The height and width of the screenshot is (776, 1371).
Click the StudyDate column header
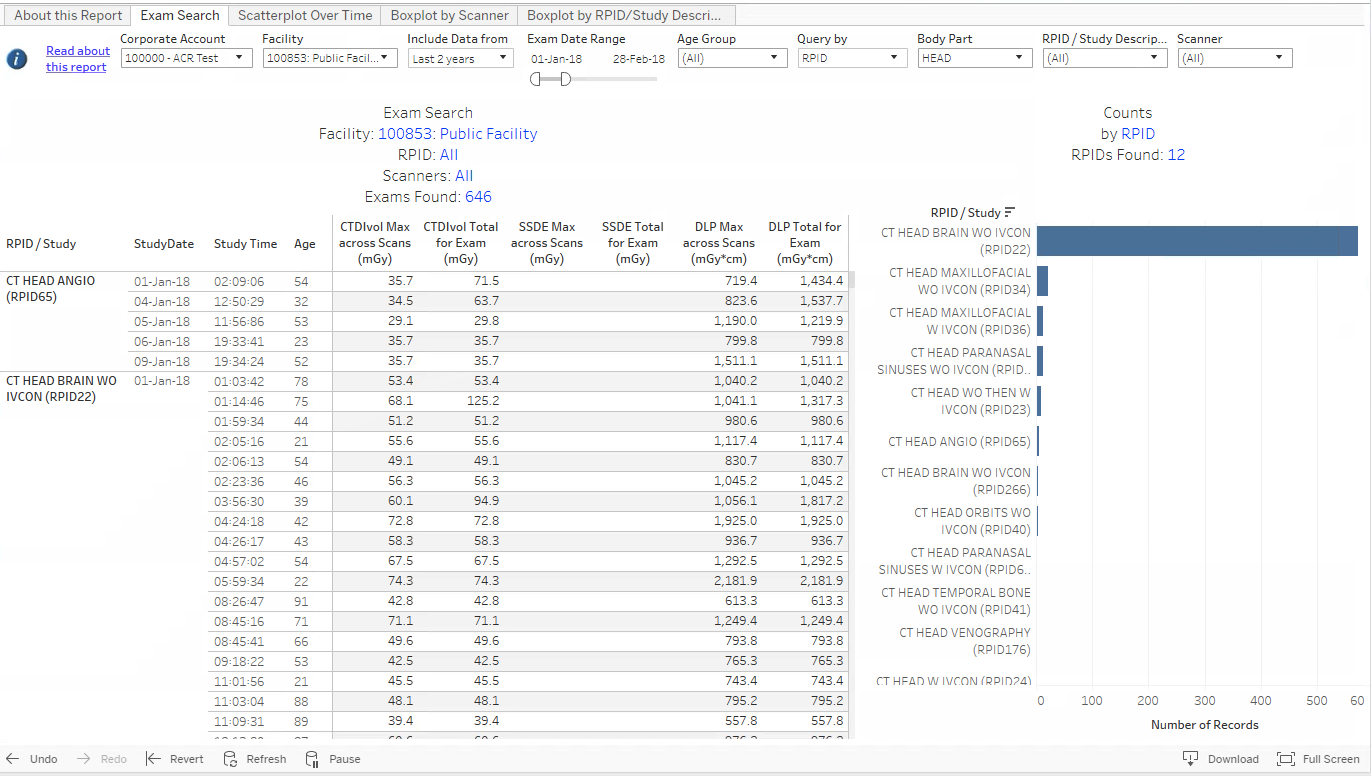click(x=164, y=244)
